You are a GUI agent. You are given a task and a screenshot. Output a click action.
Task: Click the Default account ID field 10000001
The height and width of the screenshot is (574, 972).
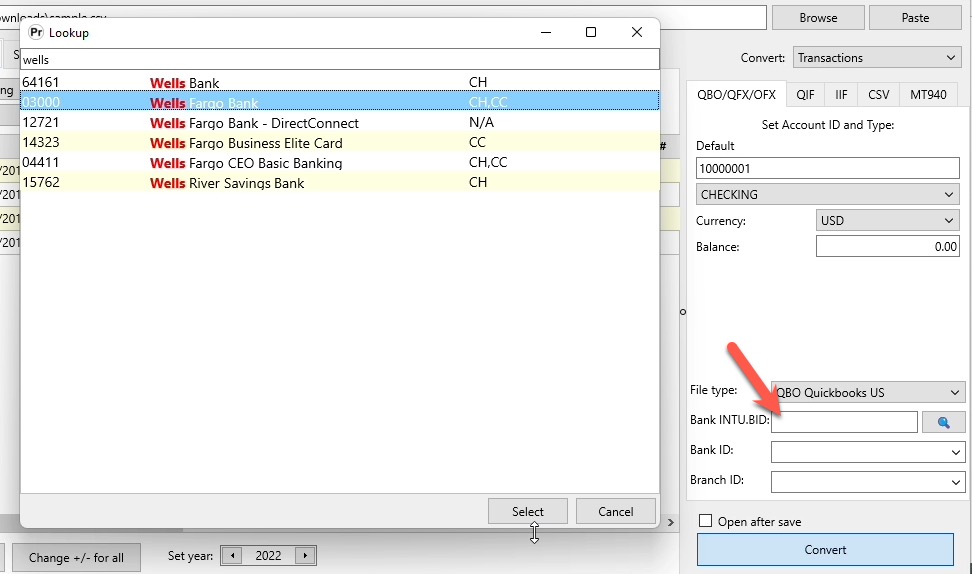click(828, 168)
